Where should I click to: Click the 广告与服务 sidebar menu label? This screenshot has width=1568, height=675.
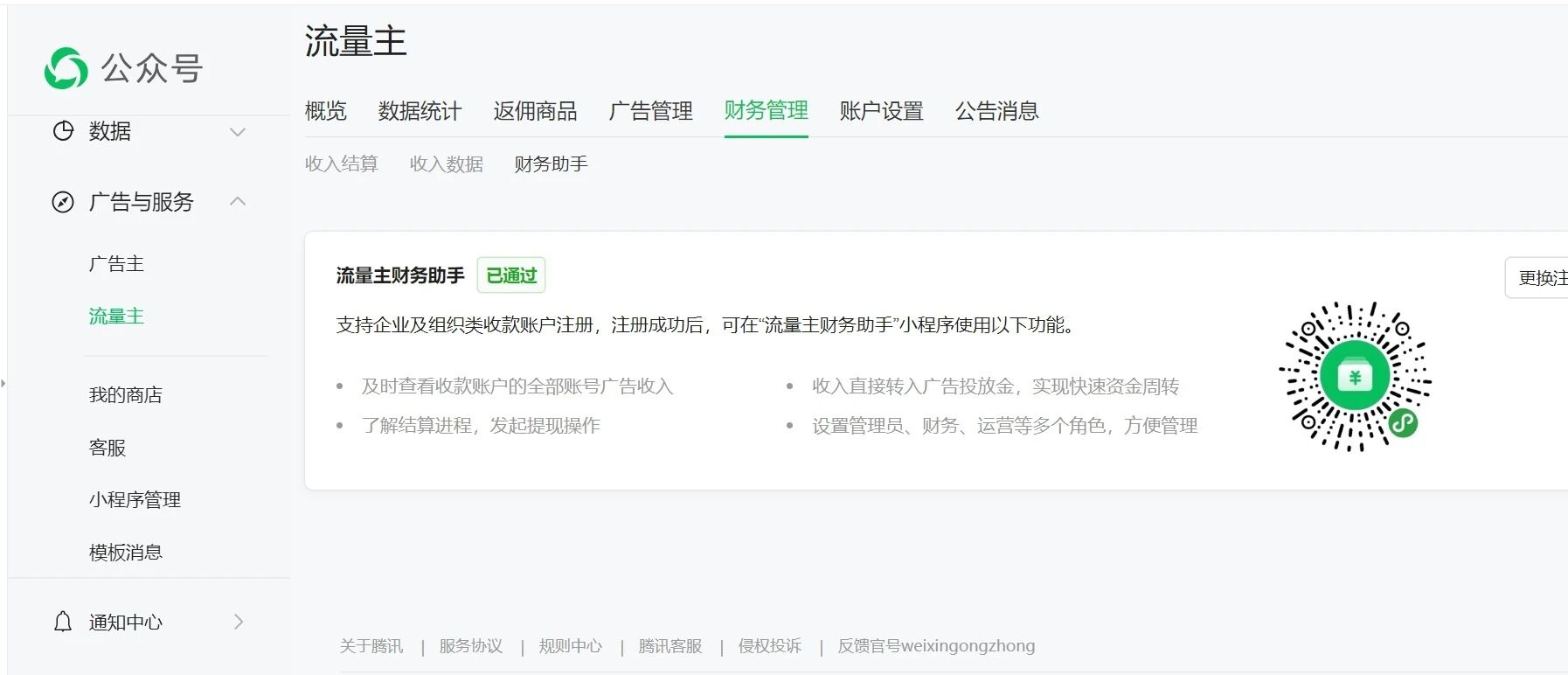141,202
